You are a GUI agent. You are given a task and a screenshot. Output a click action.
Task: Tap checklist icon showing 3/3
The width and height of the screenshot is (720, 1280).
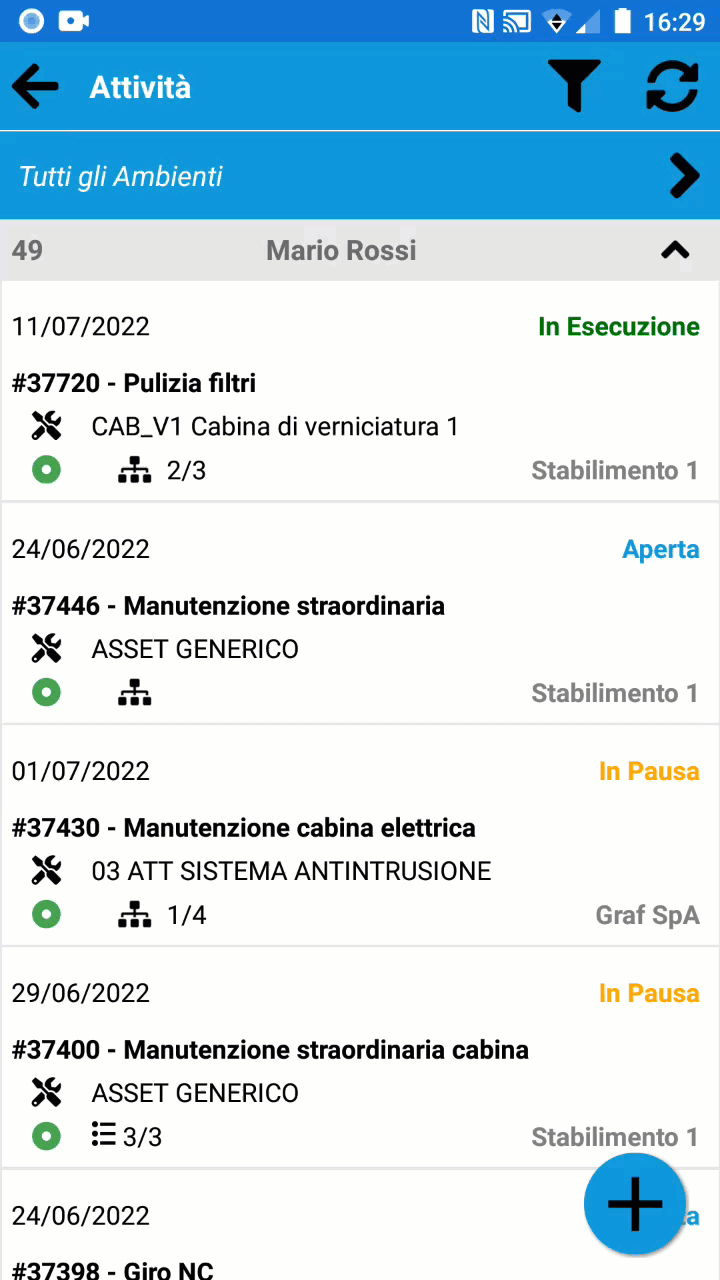click(x=103, y=1135)
